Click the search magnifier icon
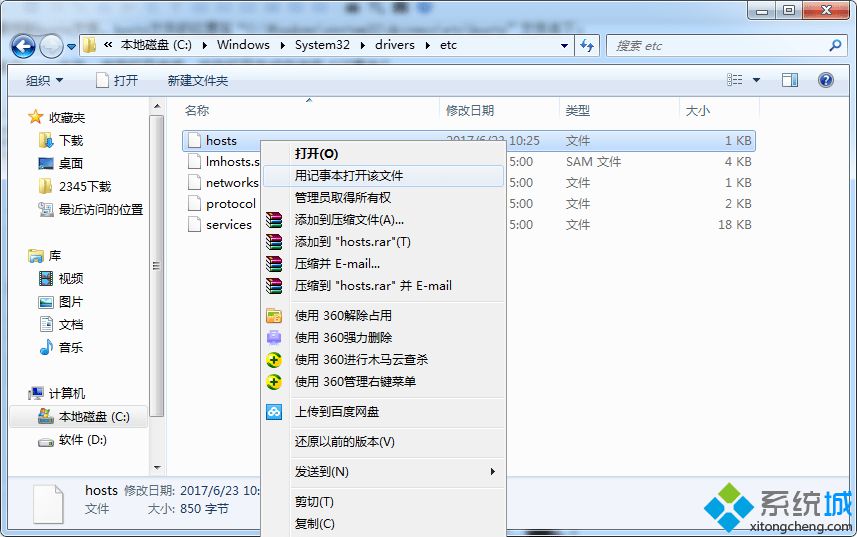 pyautogui.click(x=835, y=45)
